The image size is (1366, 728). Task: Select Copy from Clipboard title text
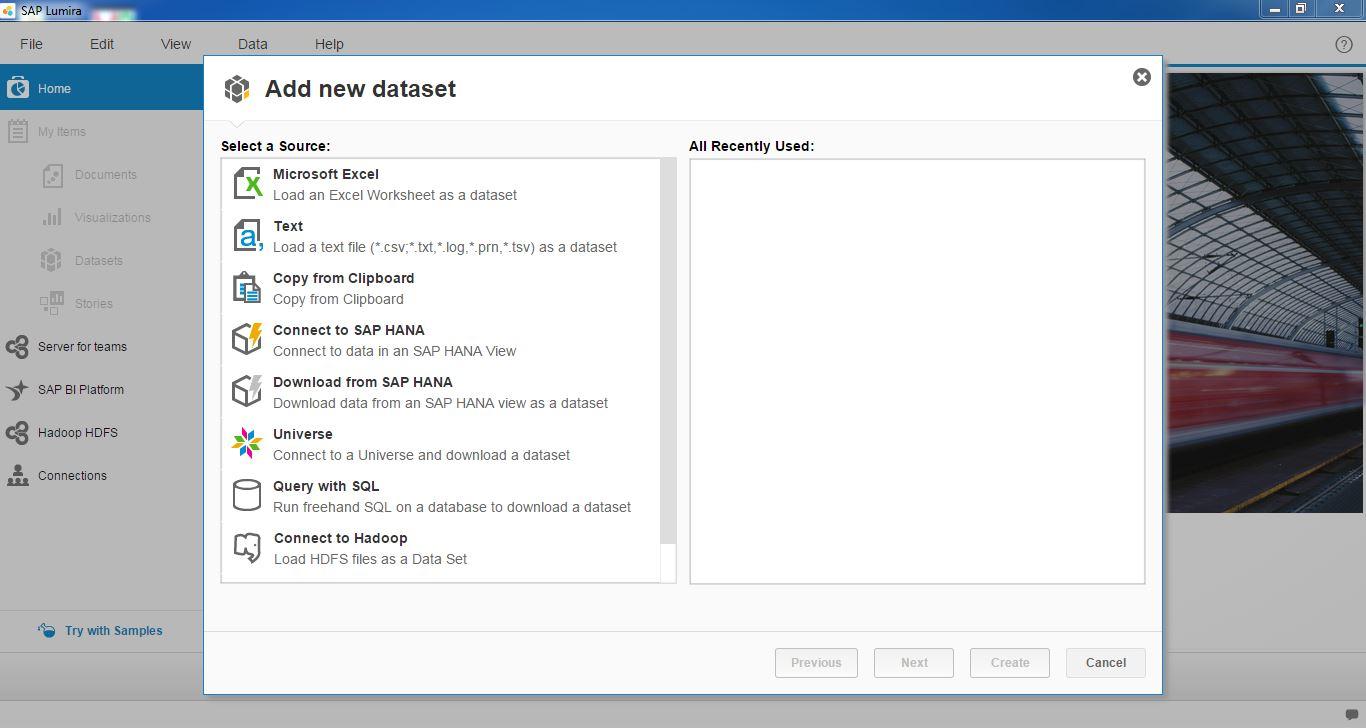343,278
